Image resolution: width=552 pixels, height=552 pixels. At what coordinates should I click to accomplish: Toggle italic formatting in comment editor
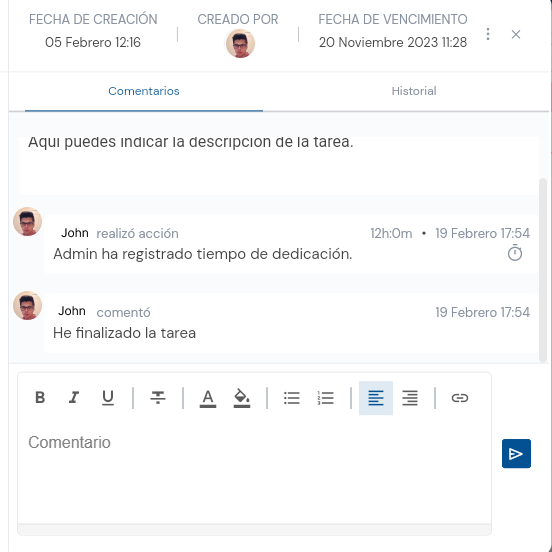74,397
